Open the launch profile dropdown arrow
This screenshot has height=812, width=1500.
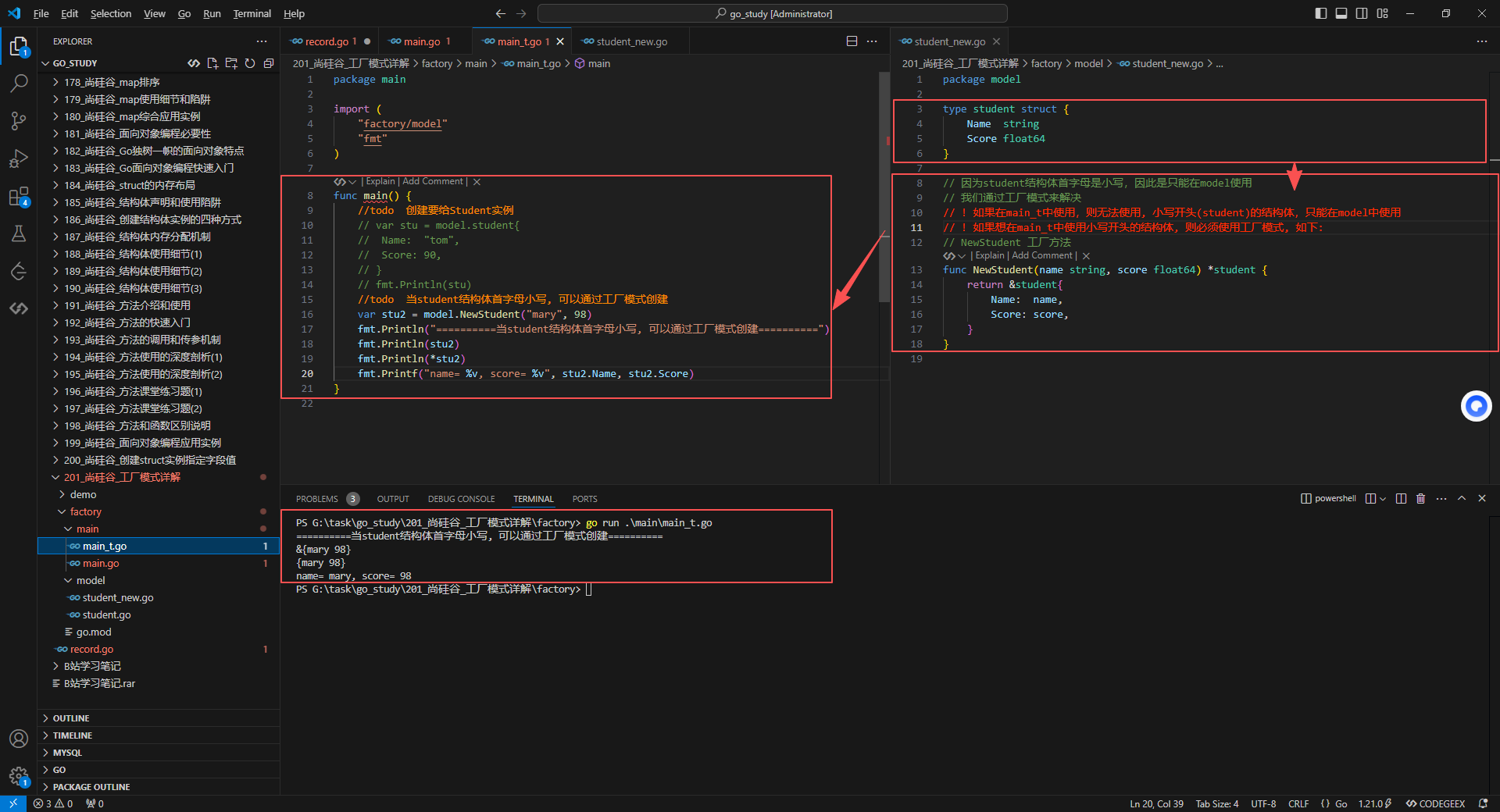tap(1383, 498)
